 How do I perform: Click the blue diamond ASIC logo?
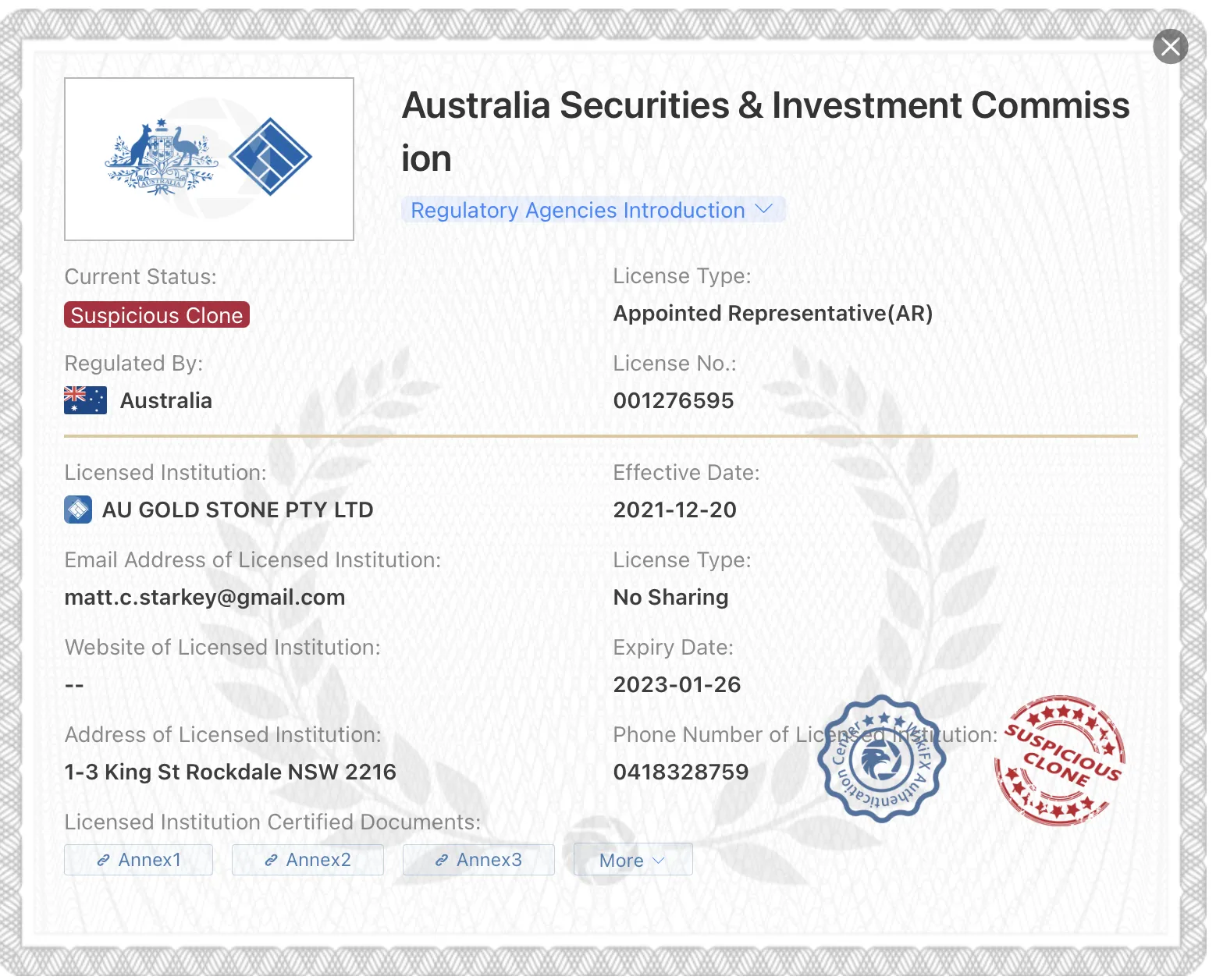coord(270,156)
